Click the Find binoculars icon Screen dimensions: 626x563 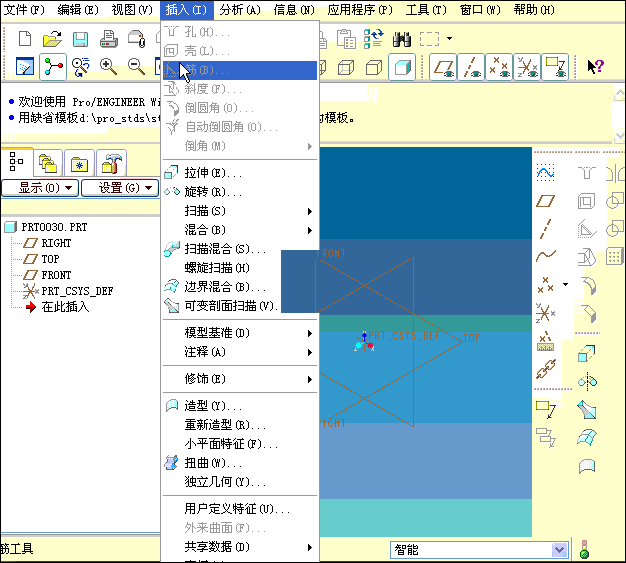401,39
